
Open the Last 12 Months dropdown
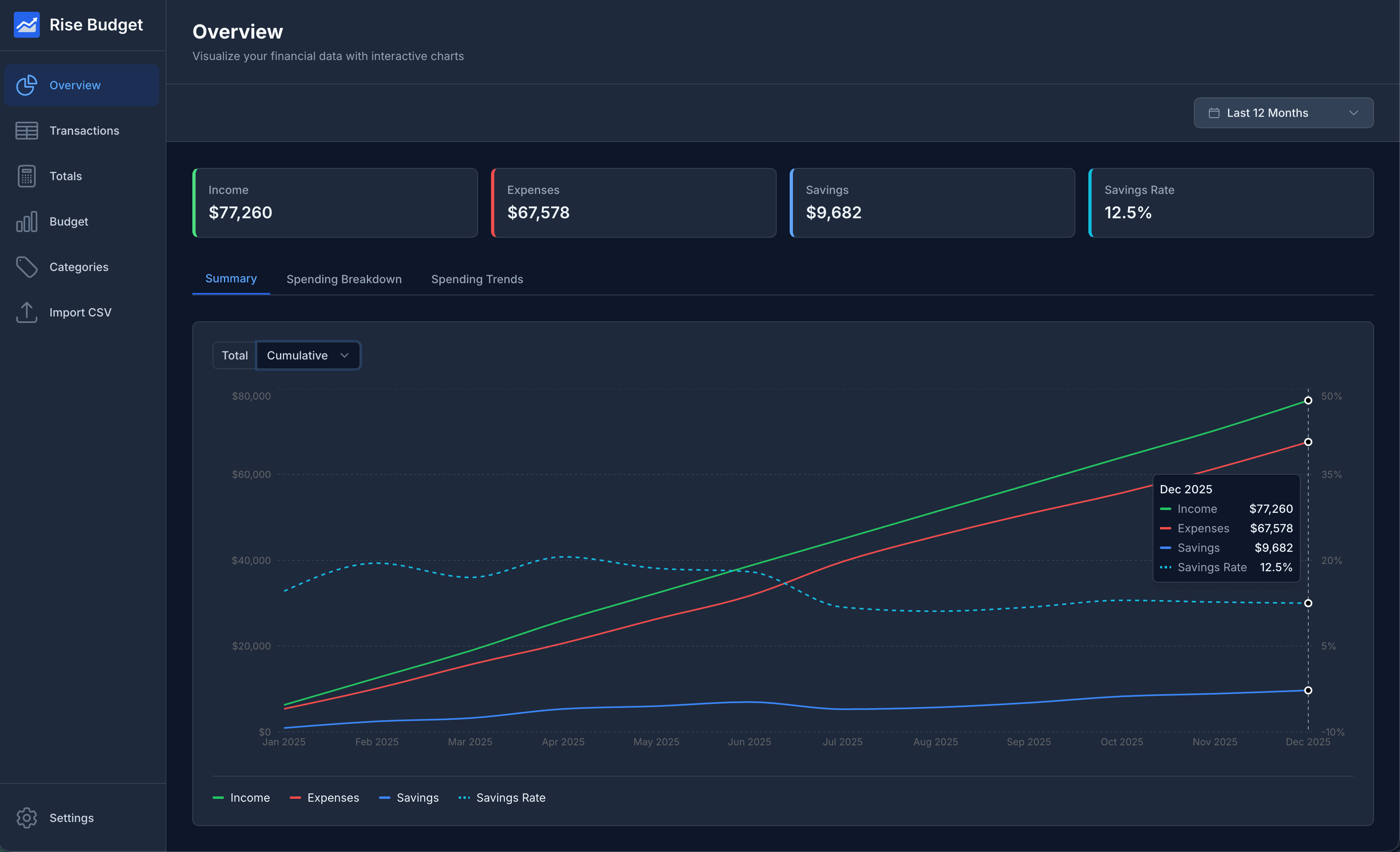pos(1283,112)
